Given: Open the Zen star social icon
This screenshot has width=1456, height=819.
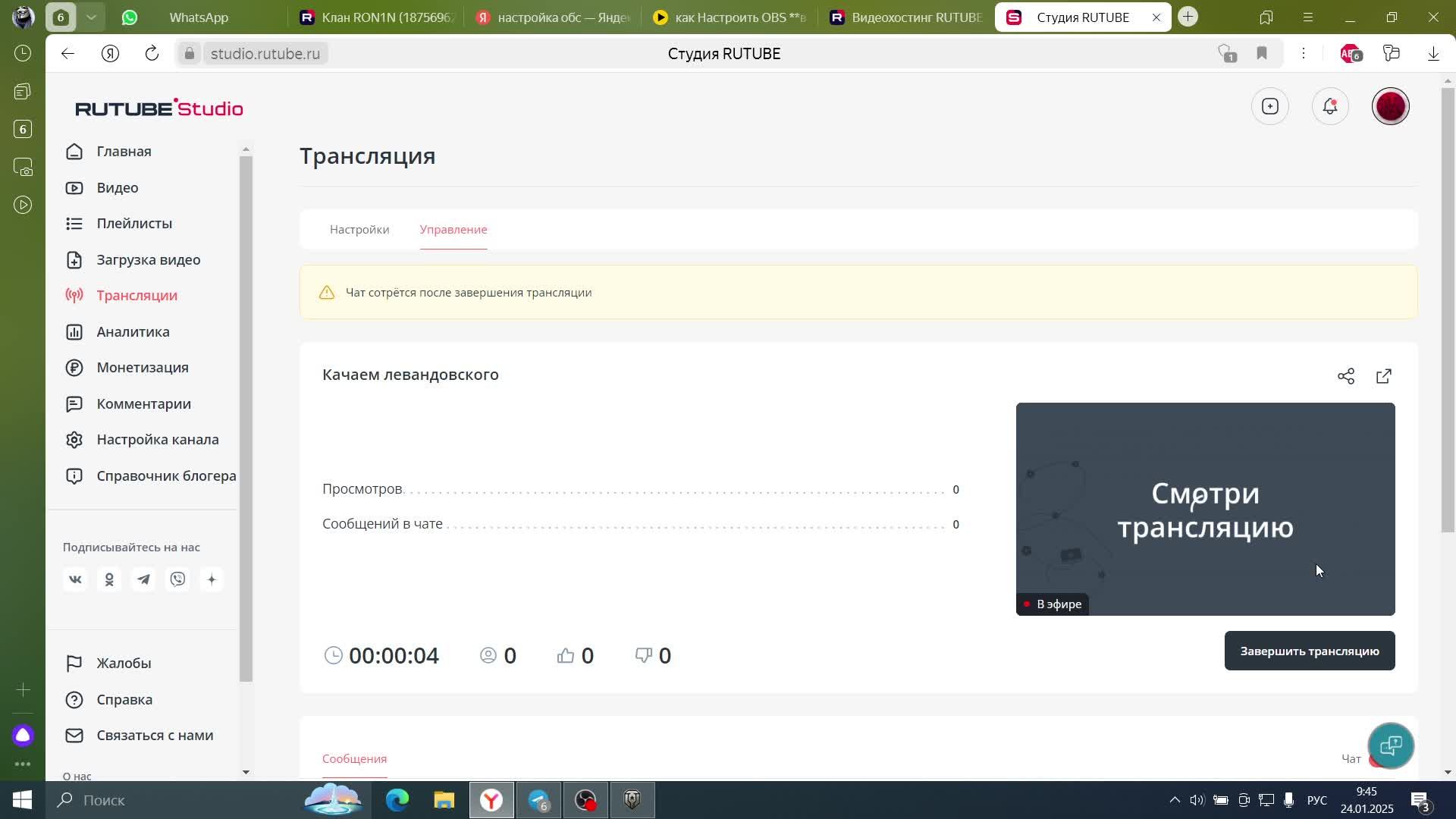Looking at the screenshot, I should tap(212, 580).
